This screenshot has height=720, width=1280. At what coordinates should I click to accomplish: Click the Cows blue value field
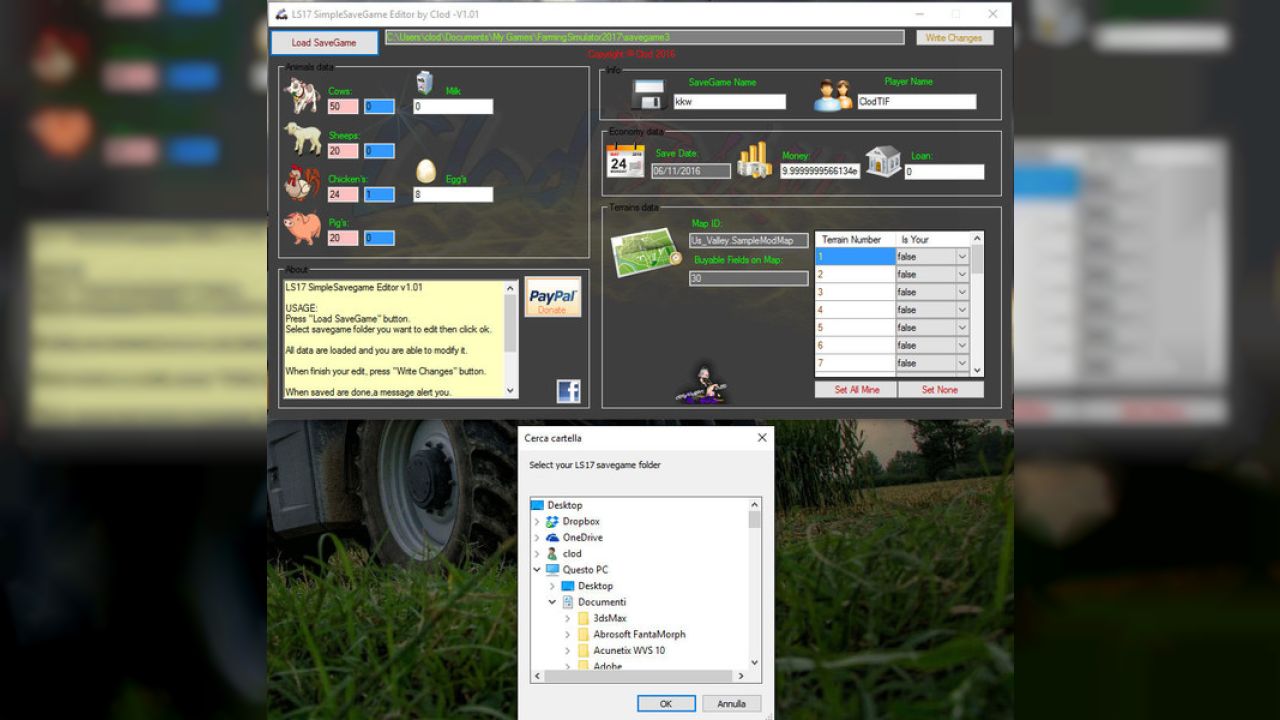pos(379,107)
